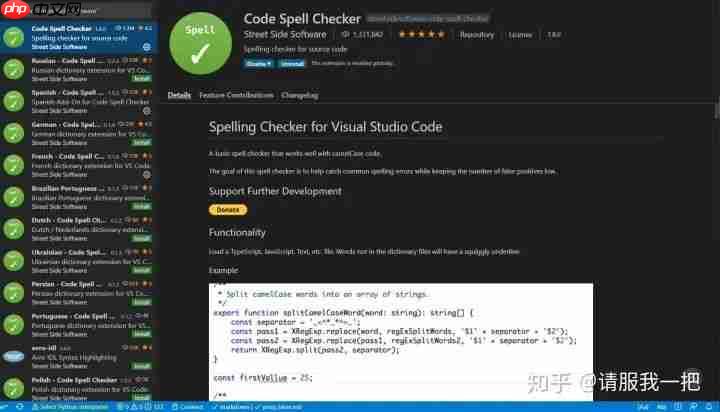Click Persian - Code Spell extension icon
The width and height of the screenshot is (720, 412).
pyautogui.click(x=14, y=293)
